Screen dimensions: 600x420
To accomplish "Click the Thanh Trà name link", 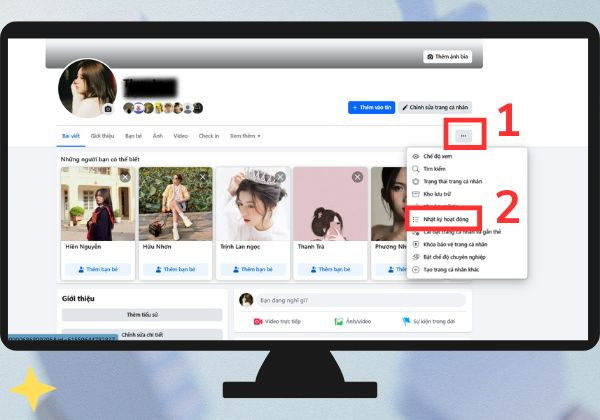I will 311,247.
